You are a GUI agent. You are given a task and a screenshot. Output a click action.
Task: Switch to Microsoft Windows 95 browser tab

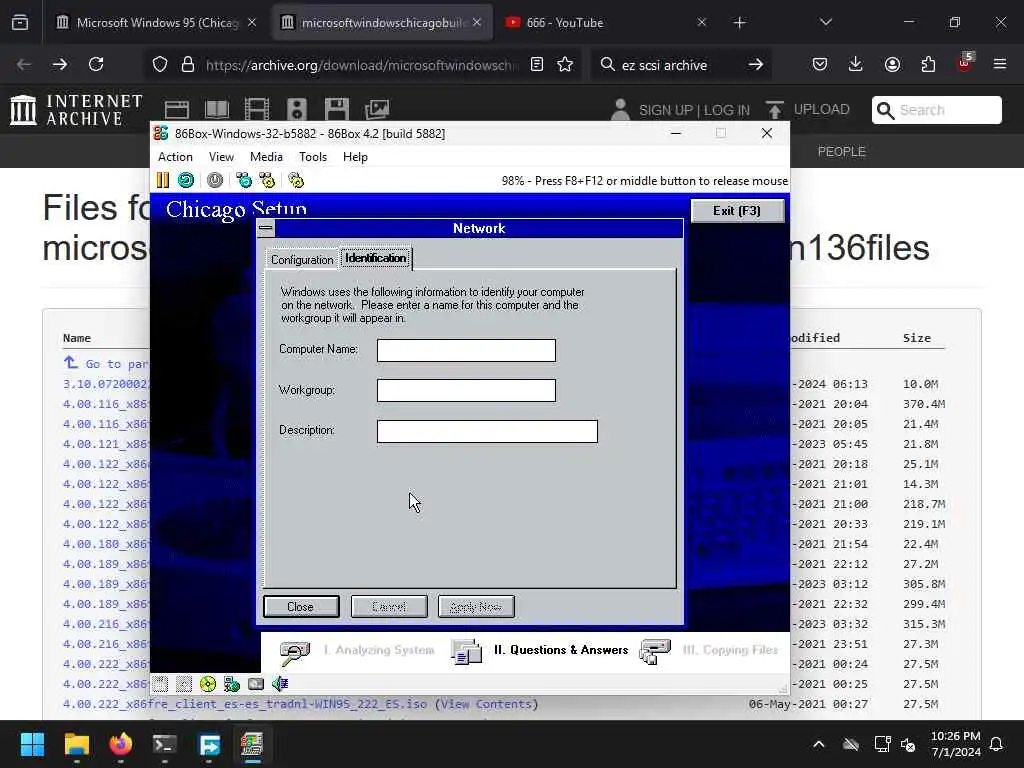pyautogui.click(x=156, y=22)
